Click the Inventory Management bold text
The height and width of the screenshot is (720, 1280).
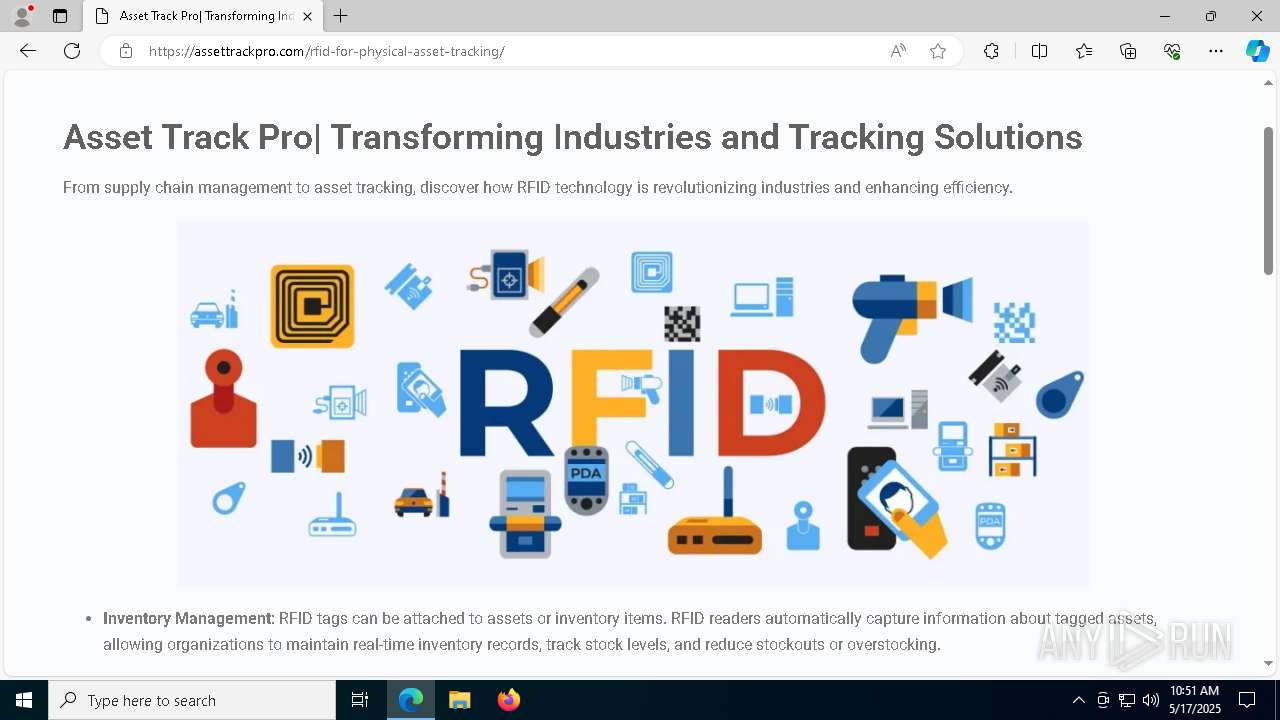pyautogui.click(x=188, y=618)
